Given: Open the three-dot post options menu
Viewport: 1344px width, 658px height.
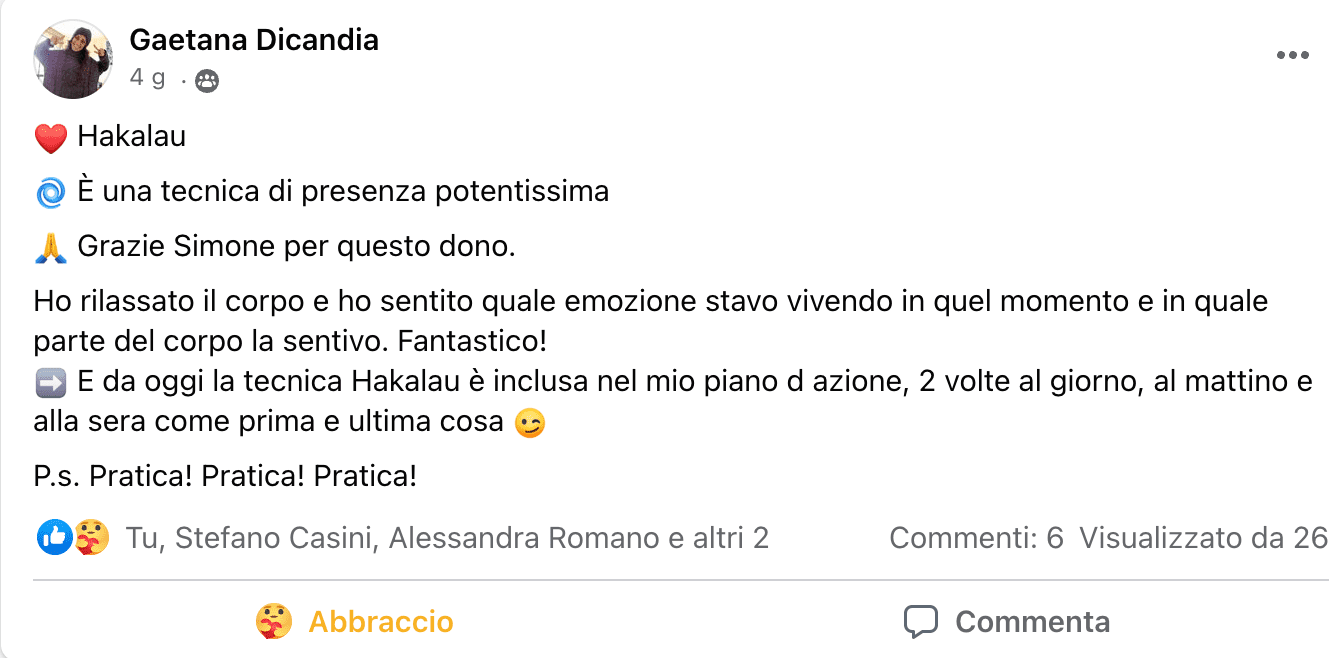Looking at the screenshot, I should [x=1292, y=56].
